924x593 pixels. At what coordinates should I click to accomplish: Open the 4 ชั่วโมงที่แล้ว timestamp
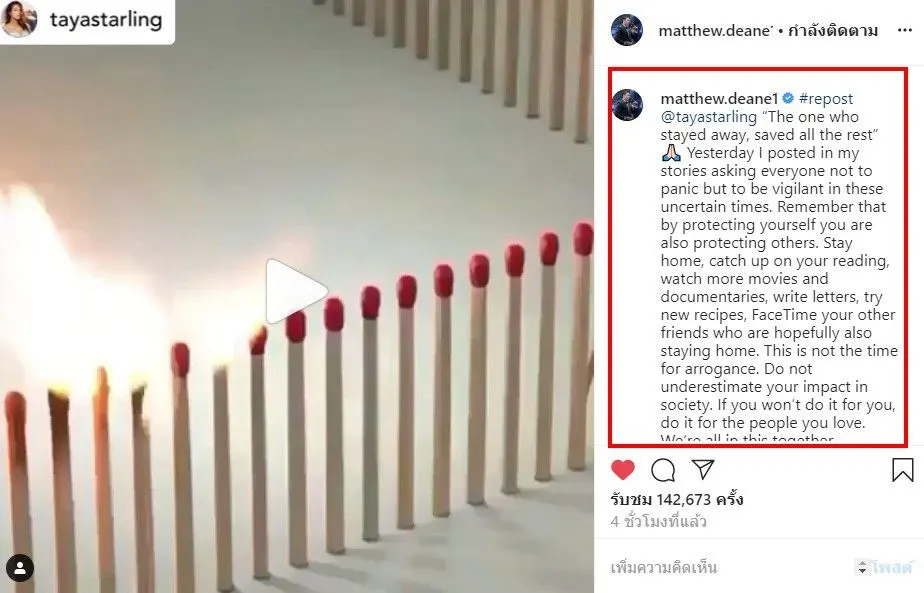[658, 522]
